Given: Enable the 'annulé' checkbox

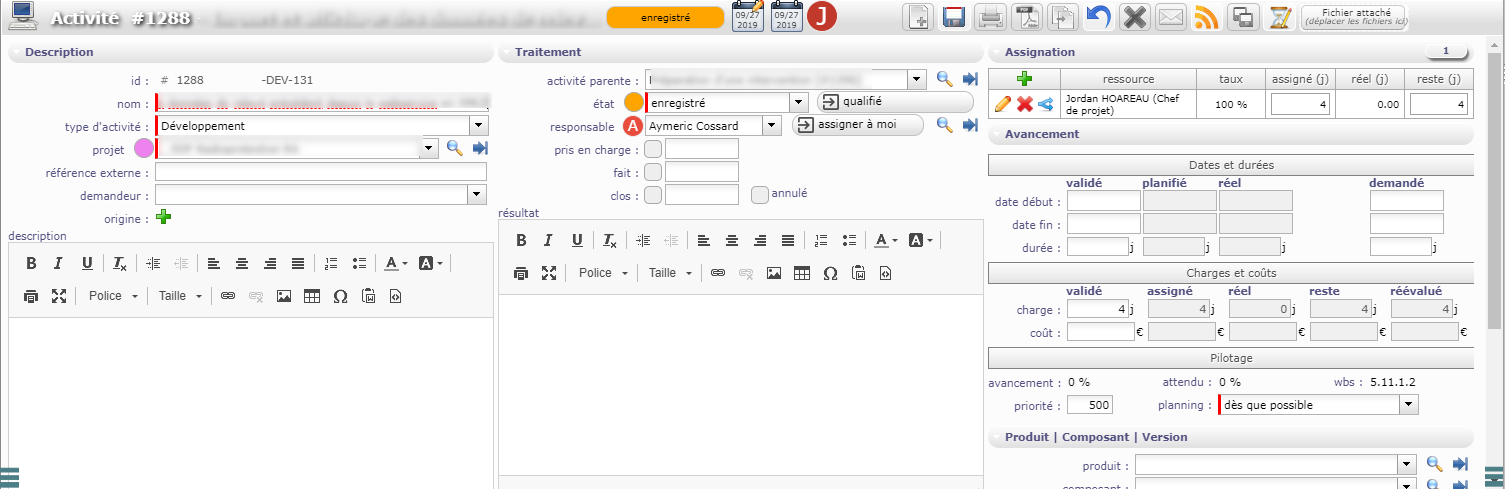Looking at the screenshot, I should point(760,195).
